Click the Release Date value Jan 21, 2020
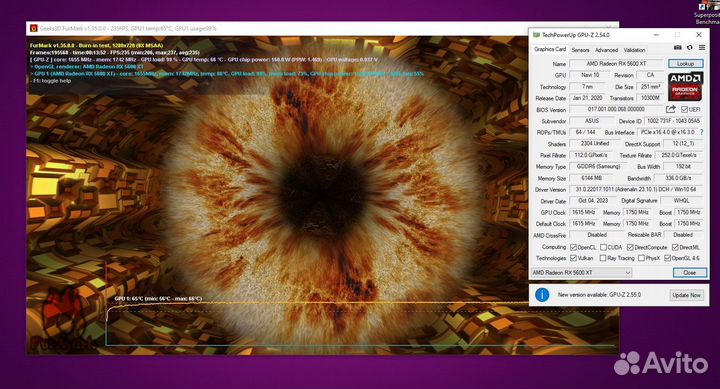720x389 pixels. coord(587,98)
